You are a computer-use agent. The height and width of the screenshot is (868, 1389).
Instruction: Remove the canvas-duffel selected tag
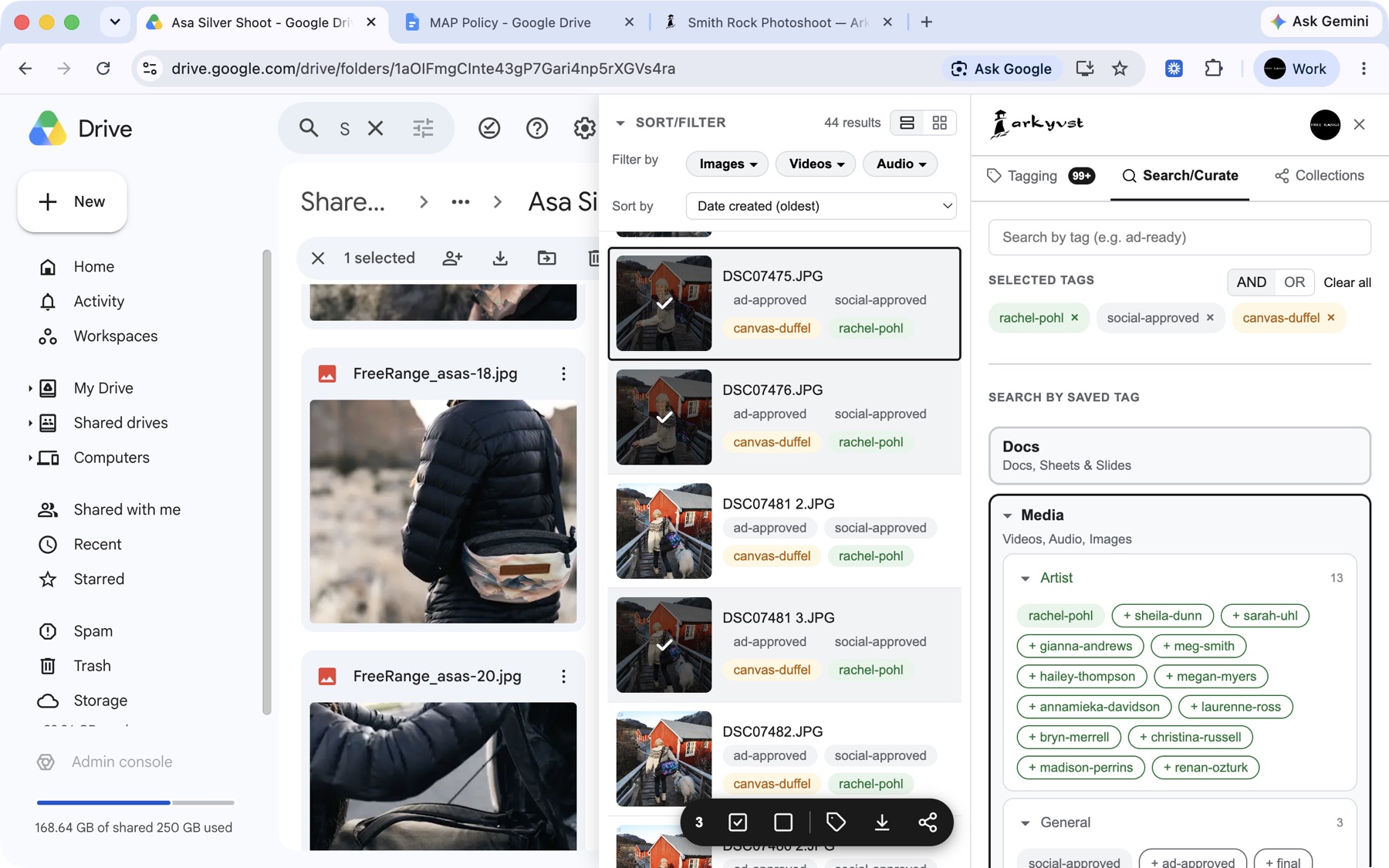(x=1331, y=318)
